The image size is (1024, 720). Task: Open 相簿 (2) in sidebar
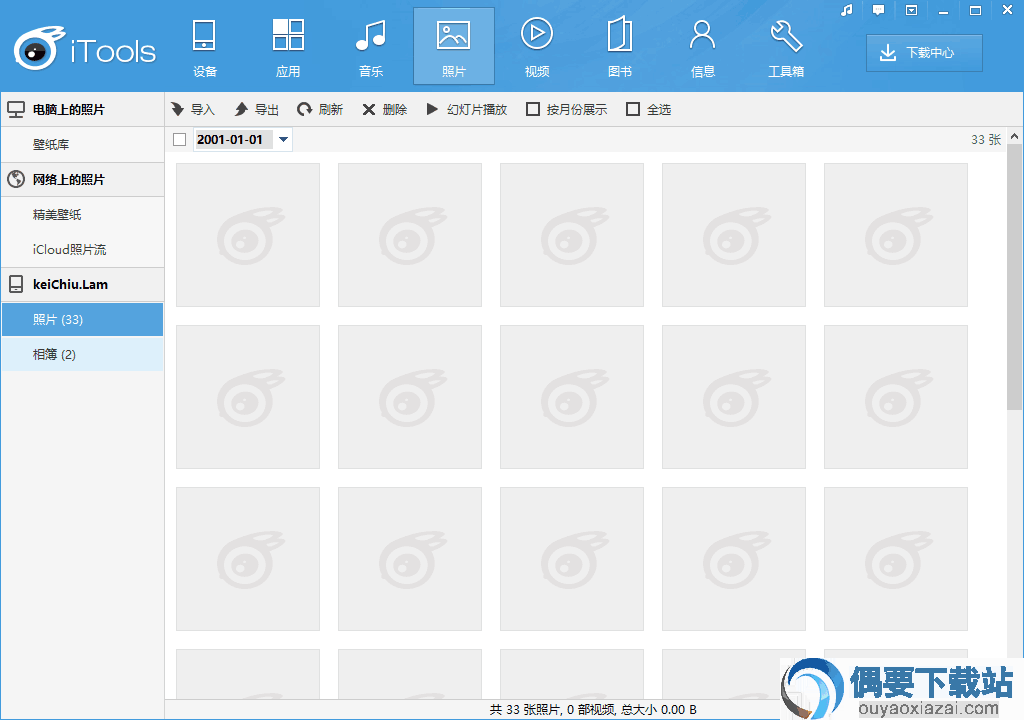[x=82, y=354]
